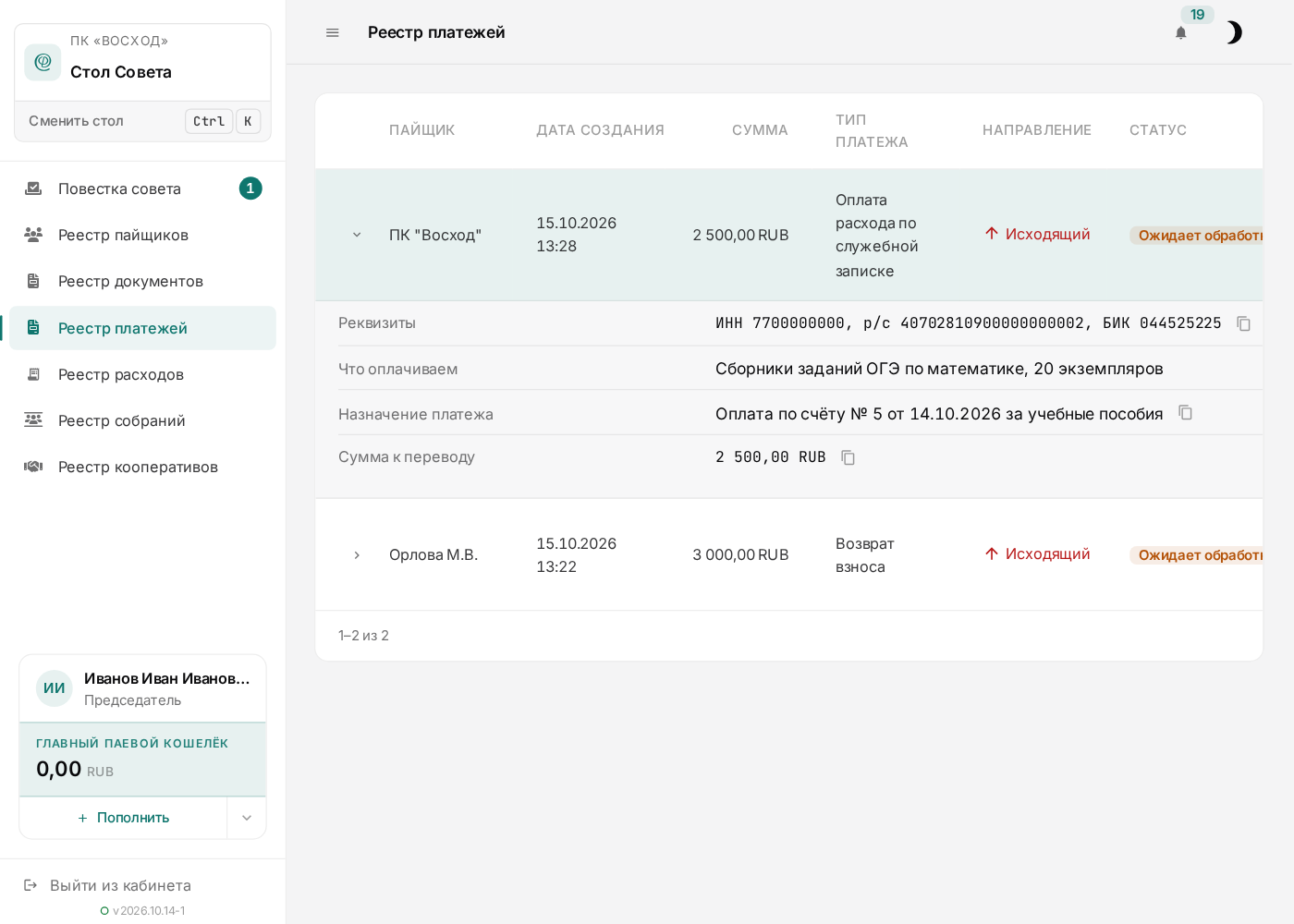Open notifications bell with 19 badge
Screen dimensions: 1294x924
pos(1181,32)
